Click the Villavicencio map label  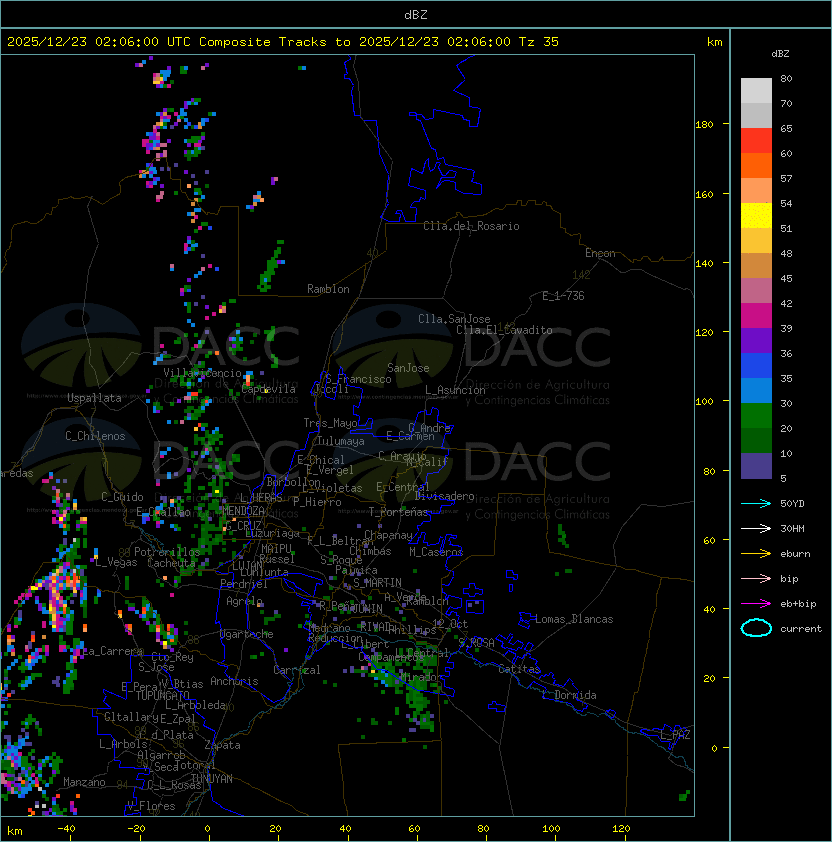click(x=202, y=373)
